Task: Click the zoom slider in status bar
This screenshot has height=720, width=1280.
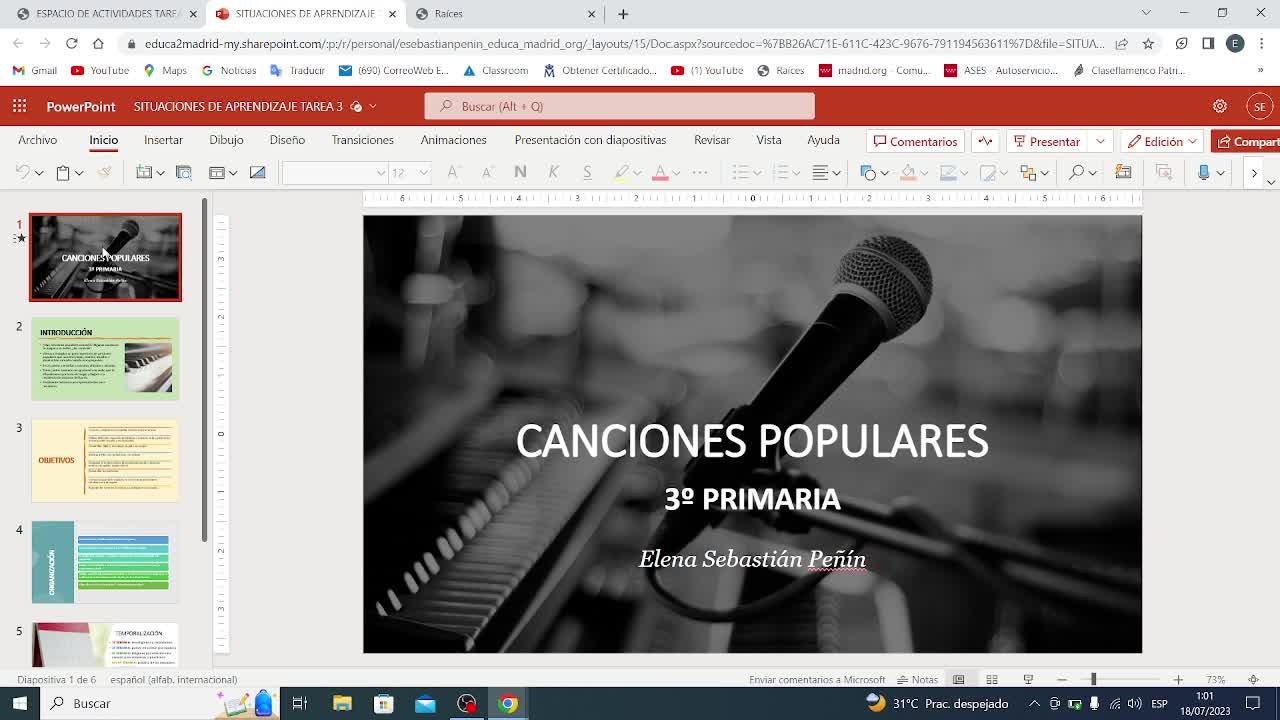Action: coord(1093,679)
